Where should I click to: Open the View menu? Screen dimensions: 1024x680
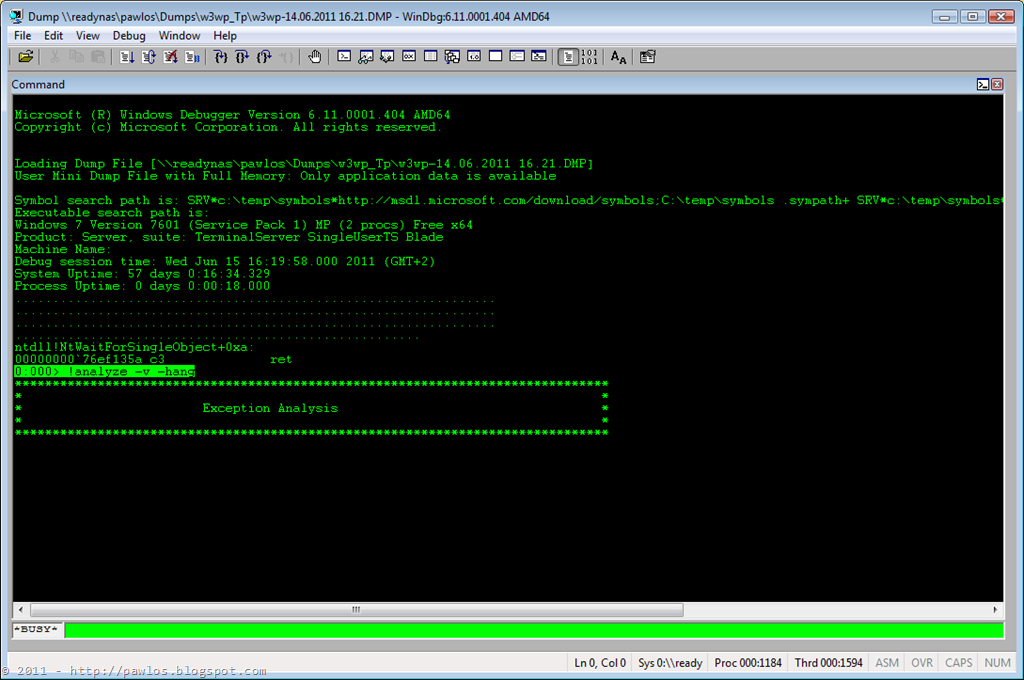[x=88, y=35]
